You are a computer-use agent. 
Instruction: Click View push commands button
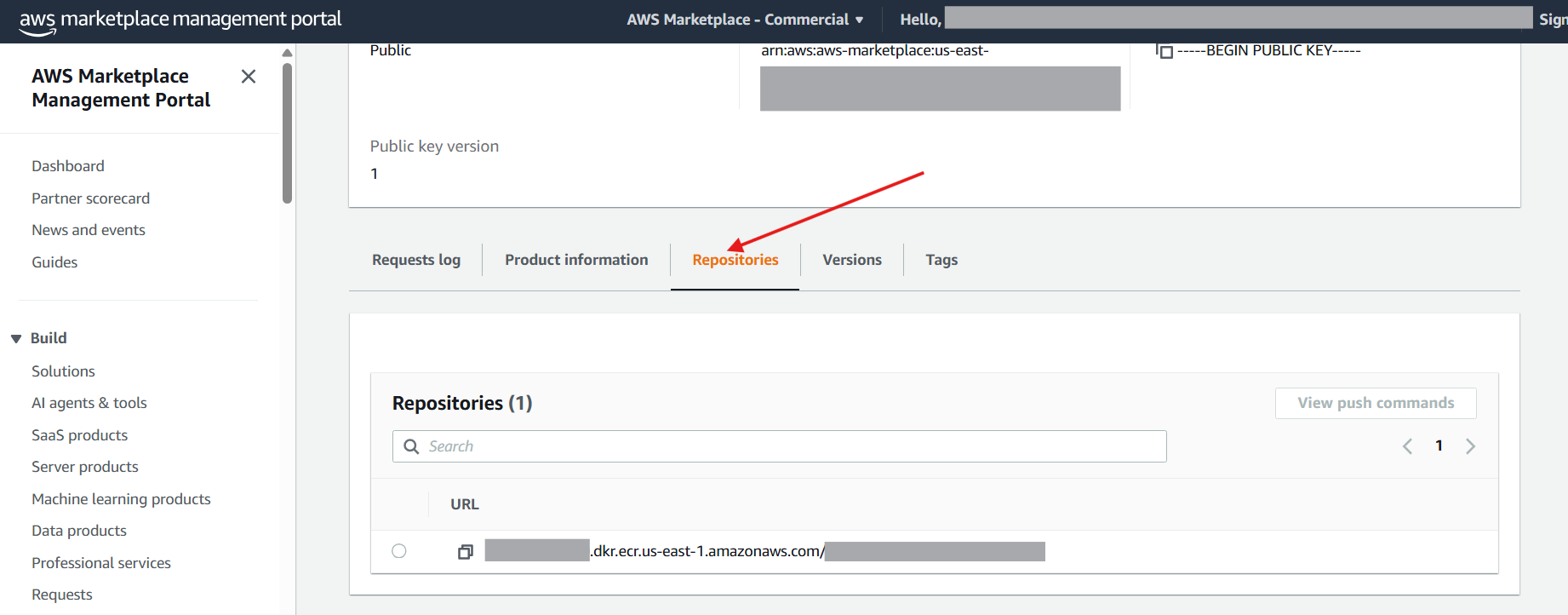1376,403
